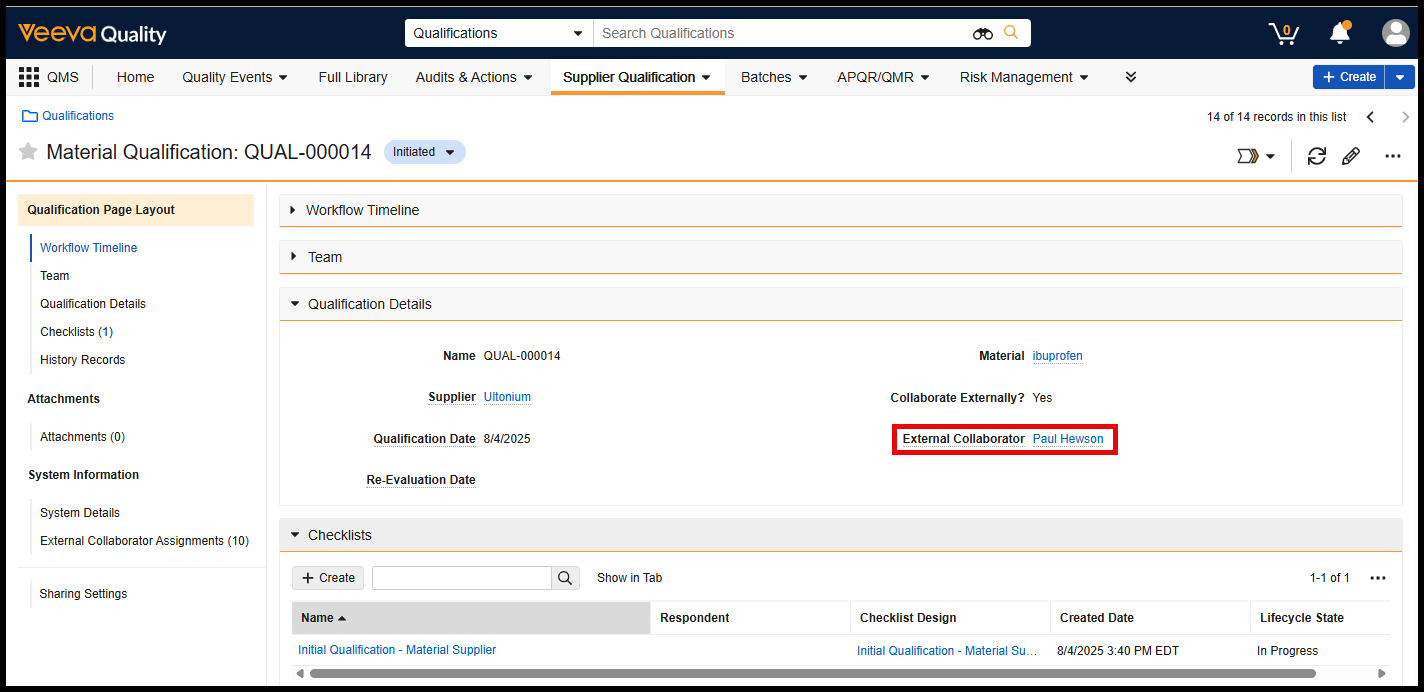Image resolution: width=1424 pixels, height=692 pixels.
Task: Show more tabs with double chevron
Action: click(x=1131, y=77)
